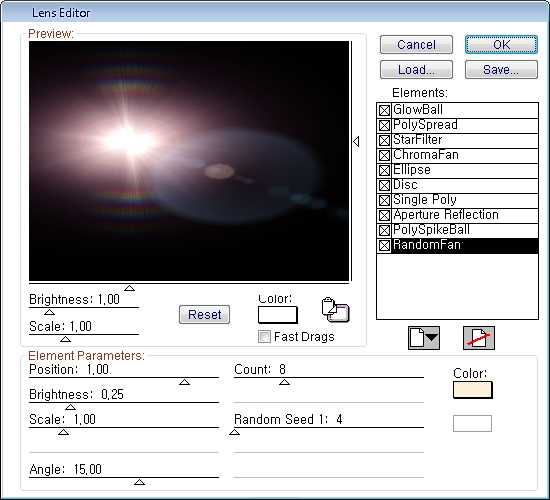Viewport: 550px width, 500px height.
Task: Enable the Fast Drags checkbox
Action: 264,336
